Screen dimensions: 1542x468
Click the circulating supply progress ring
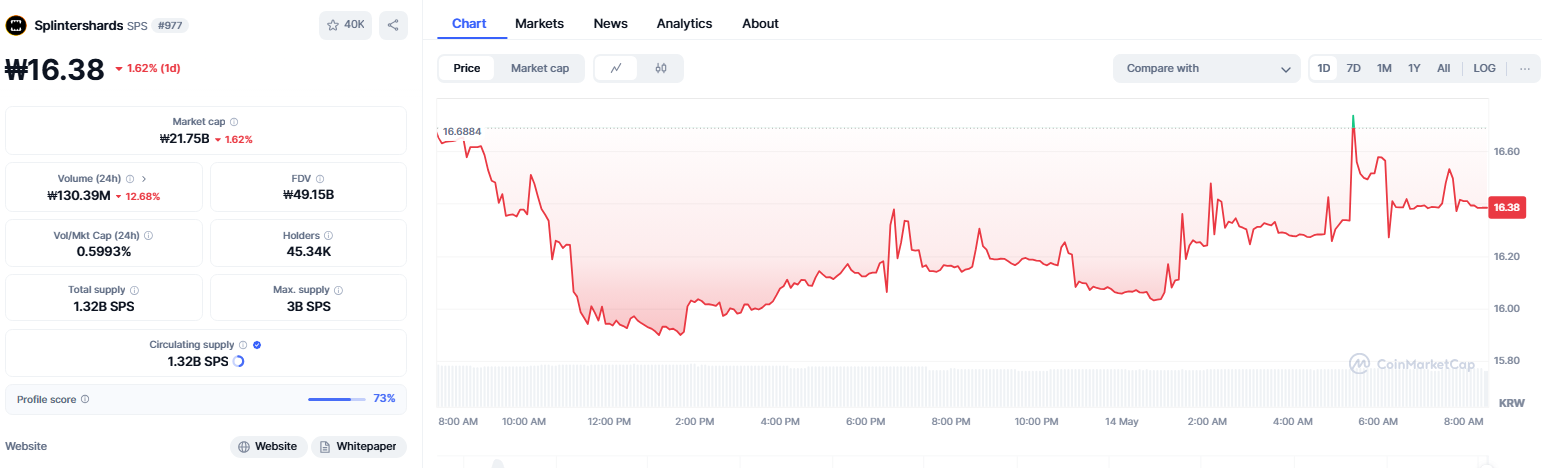(238, 361)
